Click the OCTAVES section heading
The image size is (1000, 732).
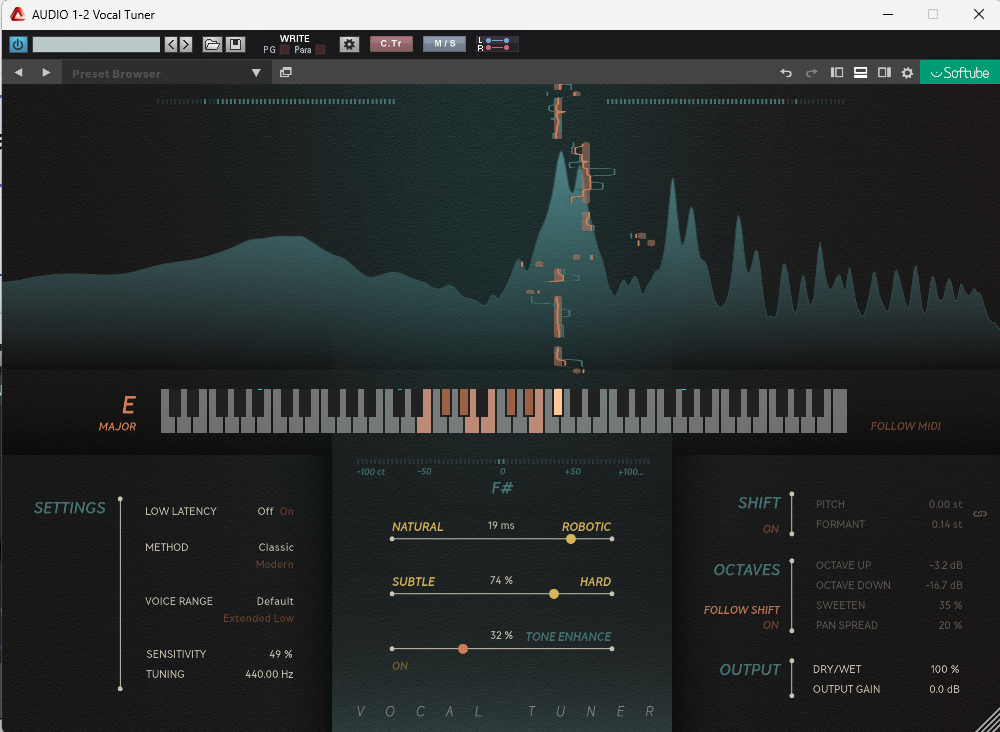coord(747,570)
